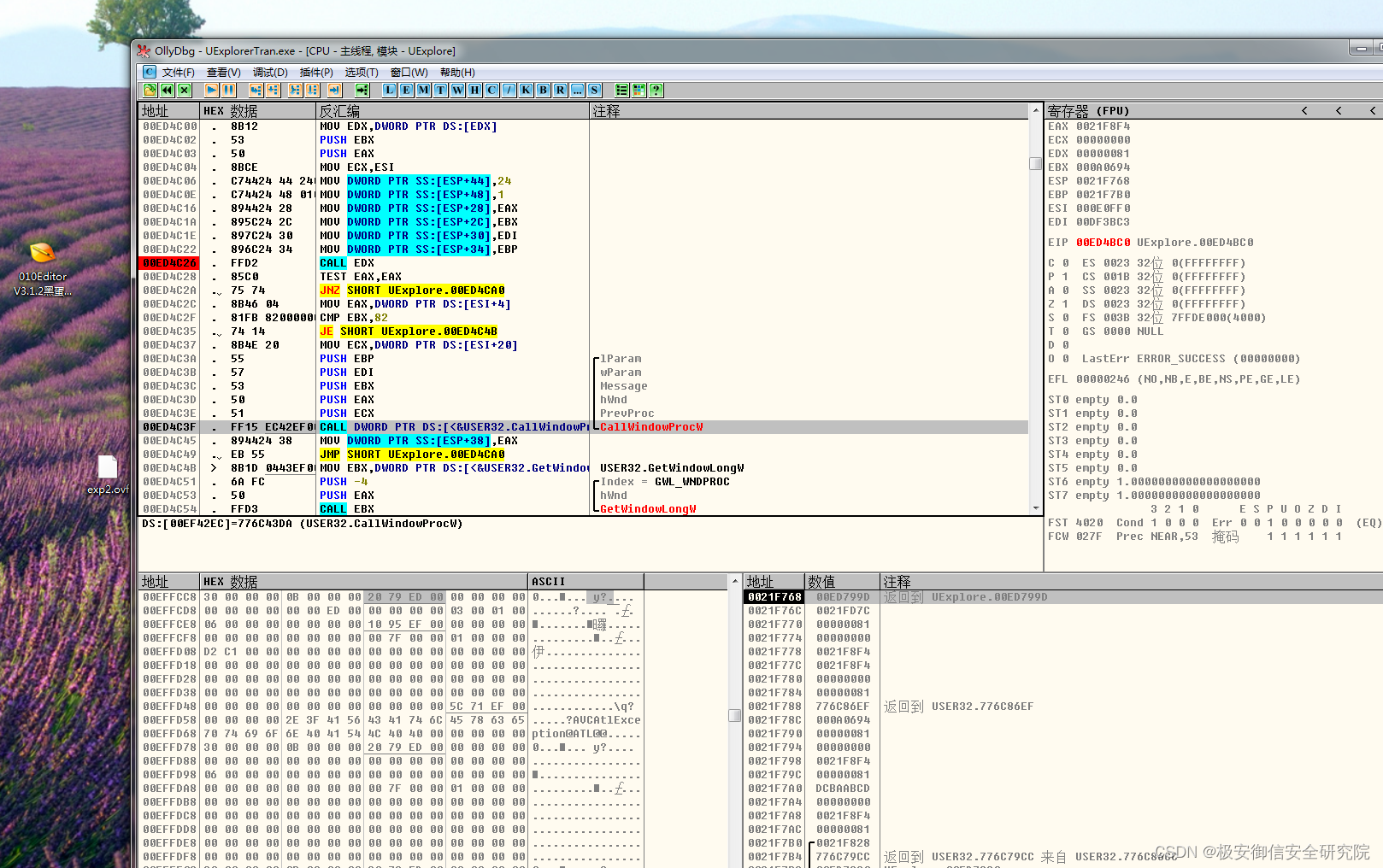
Task: Show the Breakpoints window (B) icon
Action: point(543,90)
